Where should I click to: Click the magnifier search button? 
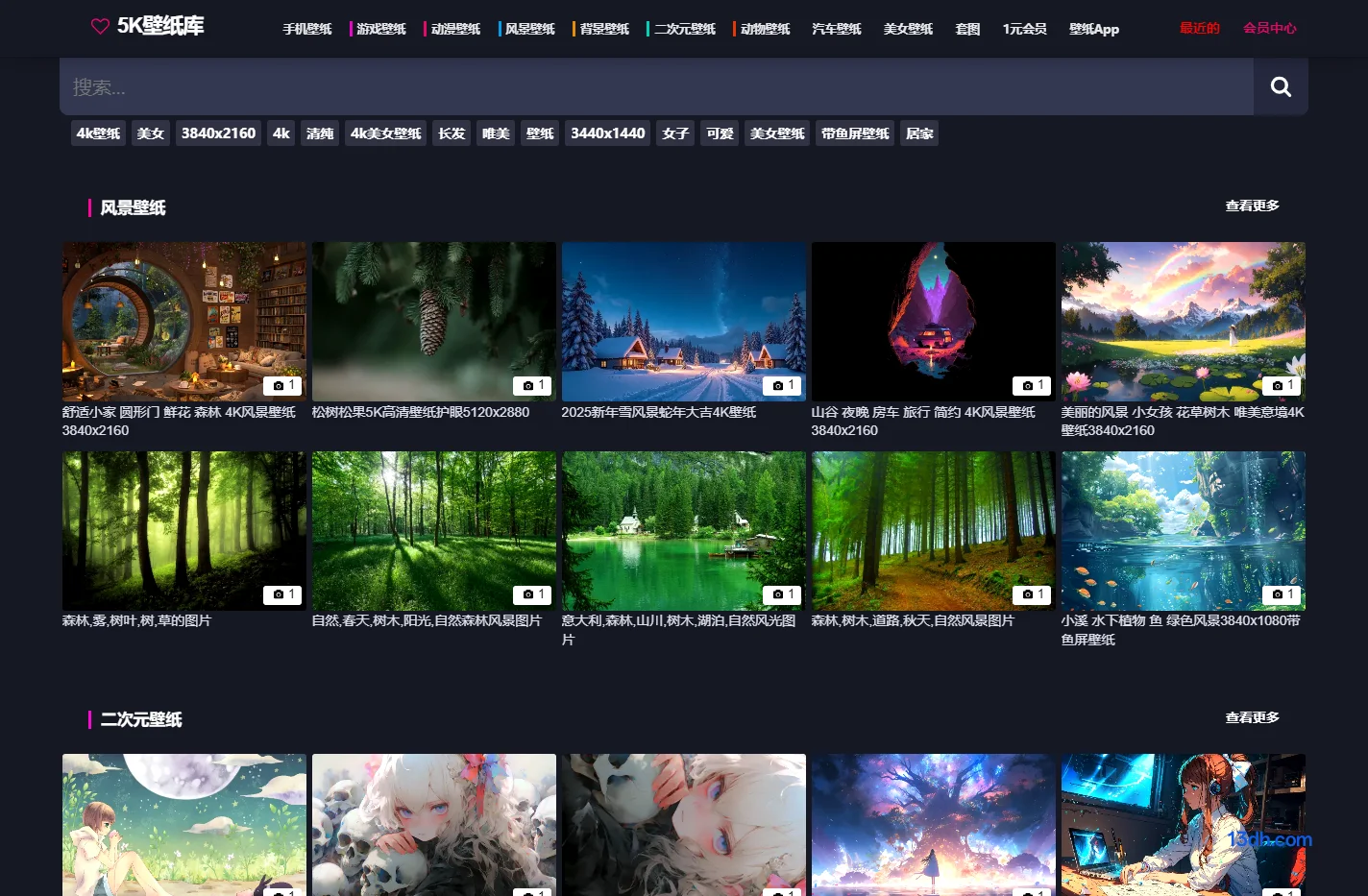[x=1281, y=86]
